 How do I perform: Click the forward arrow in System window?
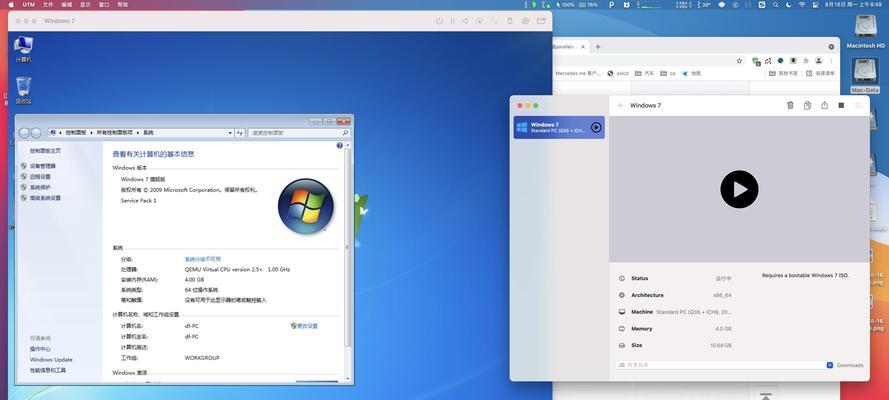(x=36, y=133)
